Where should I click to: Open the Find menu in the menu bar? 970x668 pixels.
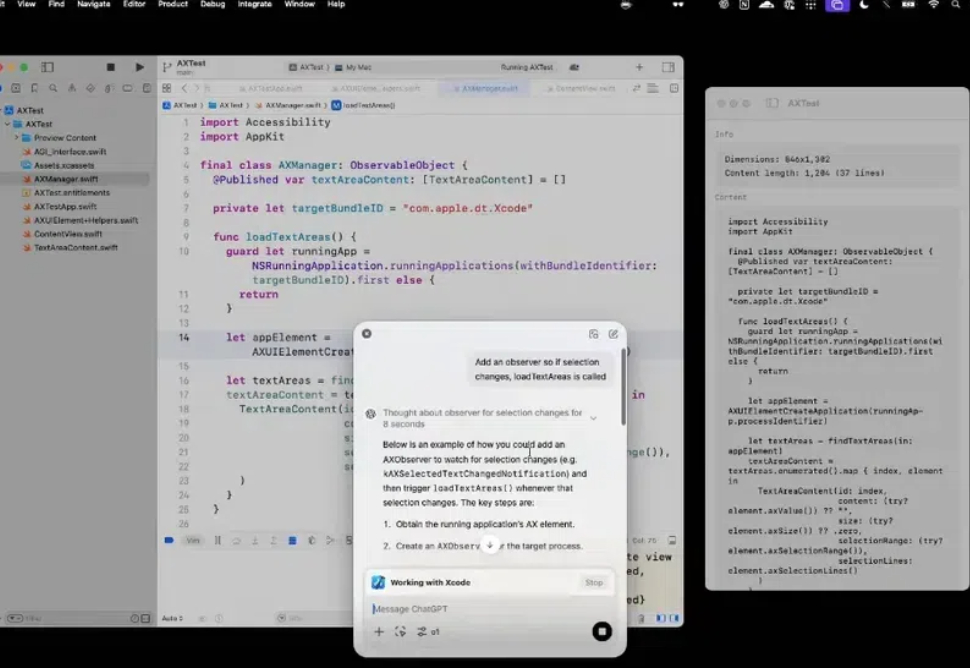[56, 4]
